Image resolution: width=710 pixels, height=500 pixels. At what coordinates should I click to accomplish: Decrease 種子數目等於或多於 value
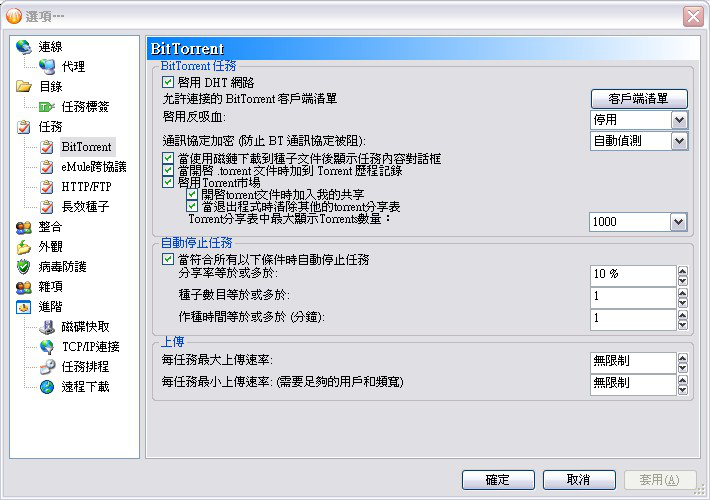pos(682,303)
